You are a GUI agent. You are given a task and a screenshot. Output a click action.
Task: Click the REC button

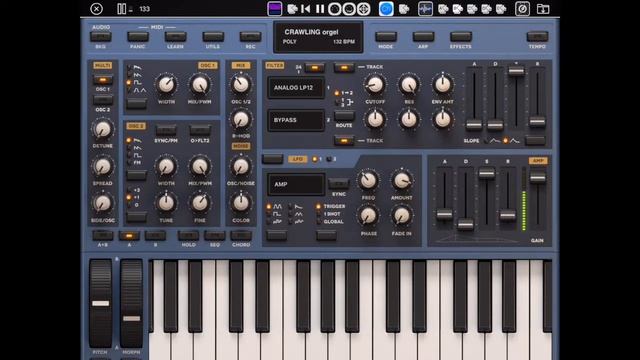click(250, 37)
